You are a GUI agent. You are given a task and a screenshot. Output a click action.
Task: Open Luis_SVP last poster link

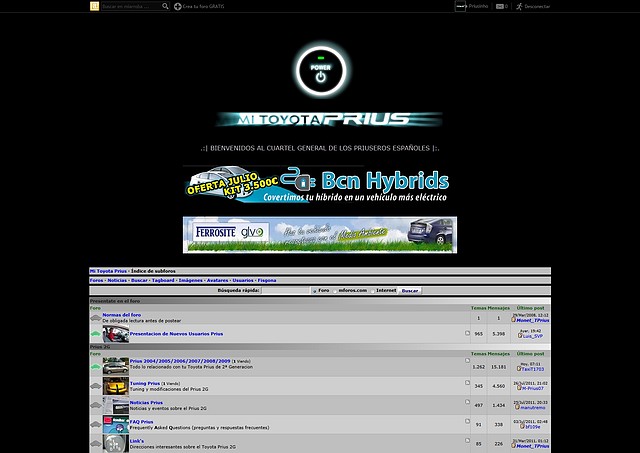pyautogui.click(x=533, y=336)
